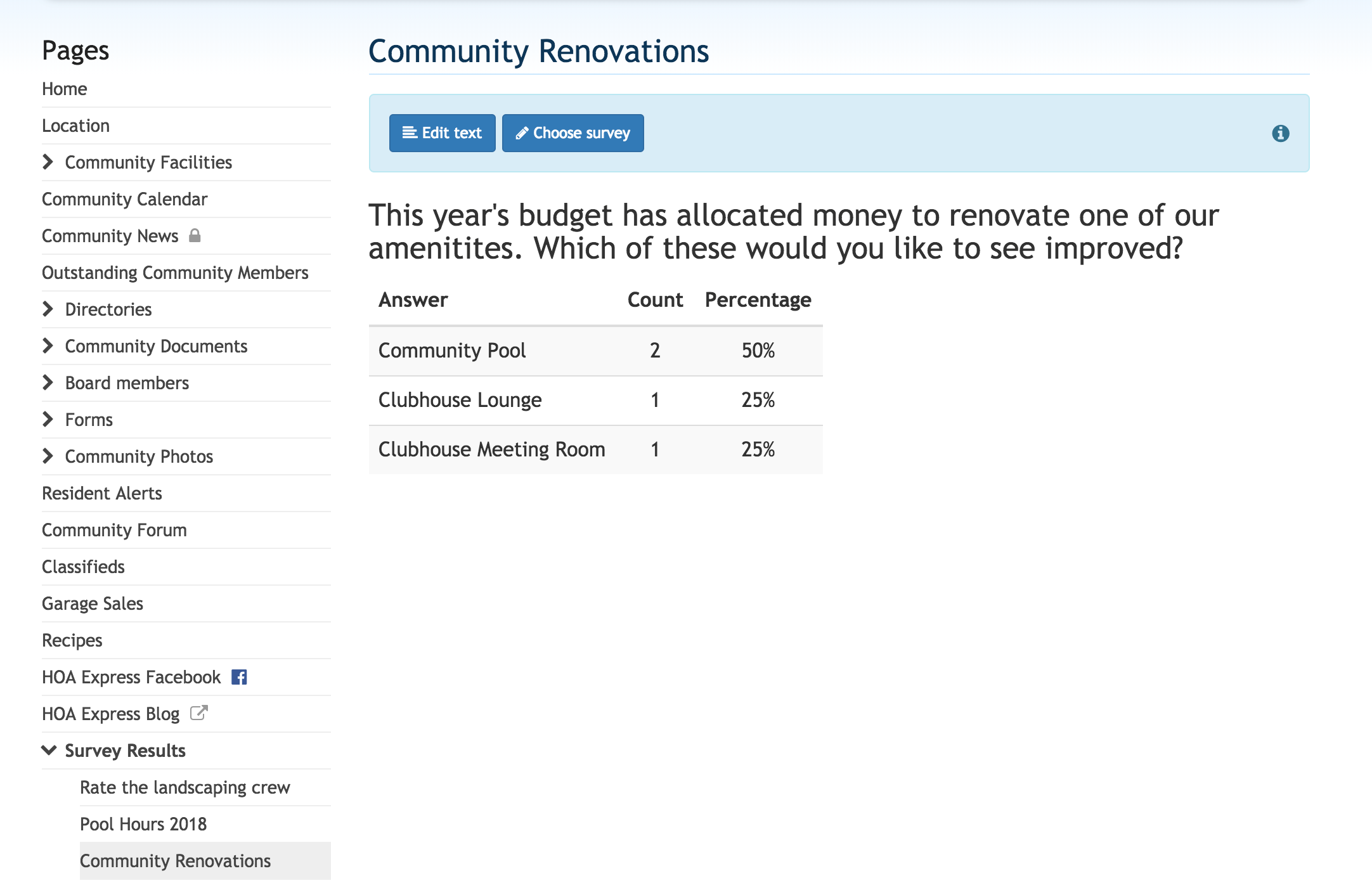
Task: Open the Home page link
Action: point(65,89)
